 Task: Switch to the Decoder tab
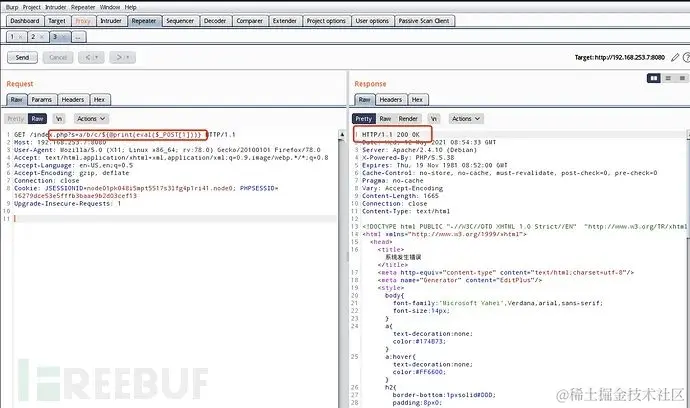[x=215, y=21]
